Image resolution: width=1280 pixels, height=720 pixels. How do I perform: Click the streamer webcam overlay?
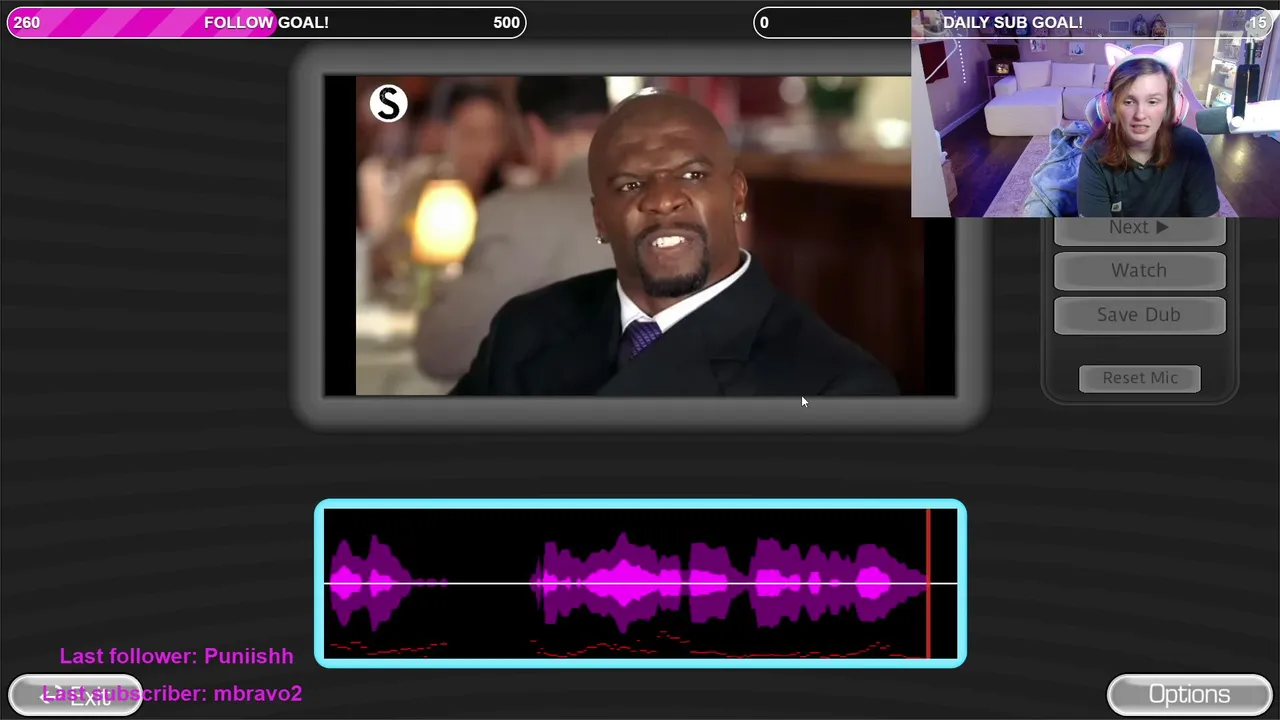[x=1095, y=114]
